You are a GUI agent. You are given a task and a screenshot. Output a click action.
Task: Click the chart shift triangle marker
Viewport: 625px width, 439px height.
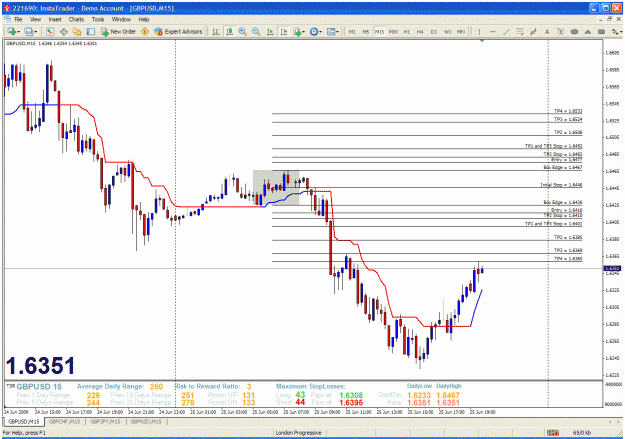482,41
